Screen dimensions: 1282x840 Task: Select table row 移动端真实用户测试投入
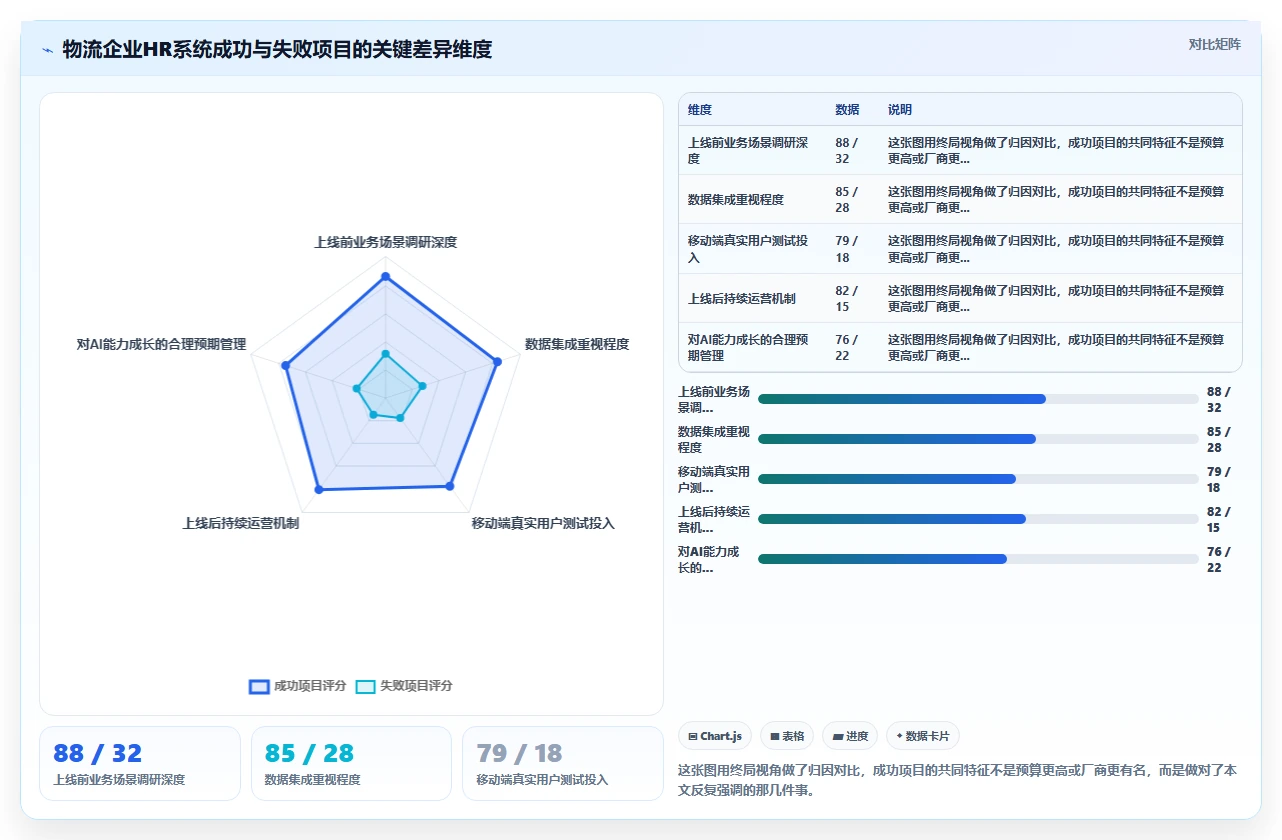tap(960, 249)
